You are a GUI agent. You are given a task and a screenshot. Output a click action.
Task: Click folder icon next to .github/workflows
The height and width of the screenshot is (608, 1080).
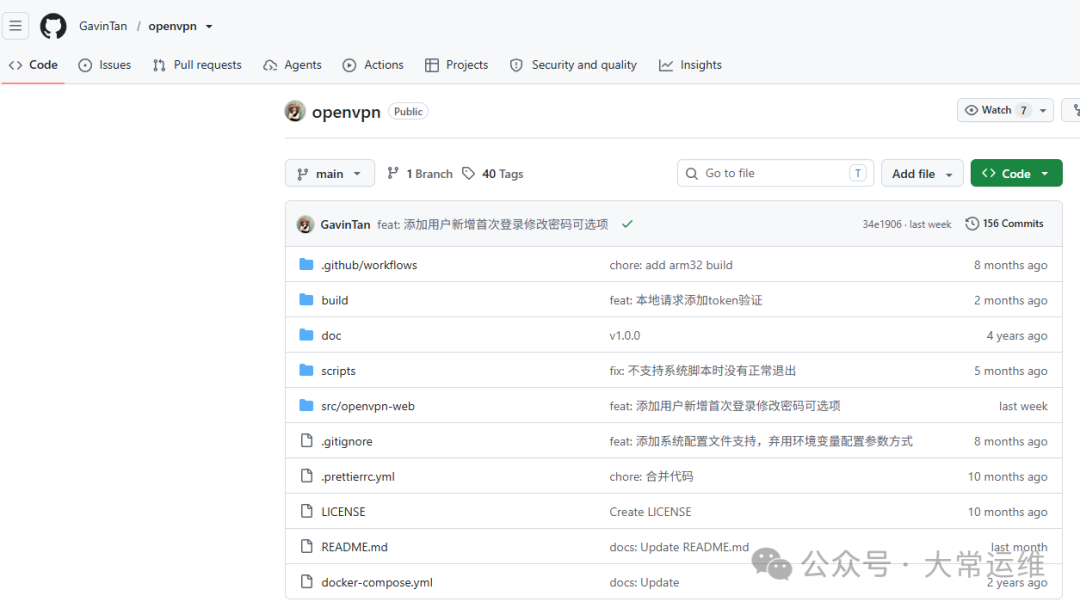[x=307, y=264]
